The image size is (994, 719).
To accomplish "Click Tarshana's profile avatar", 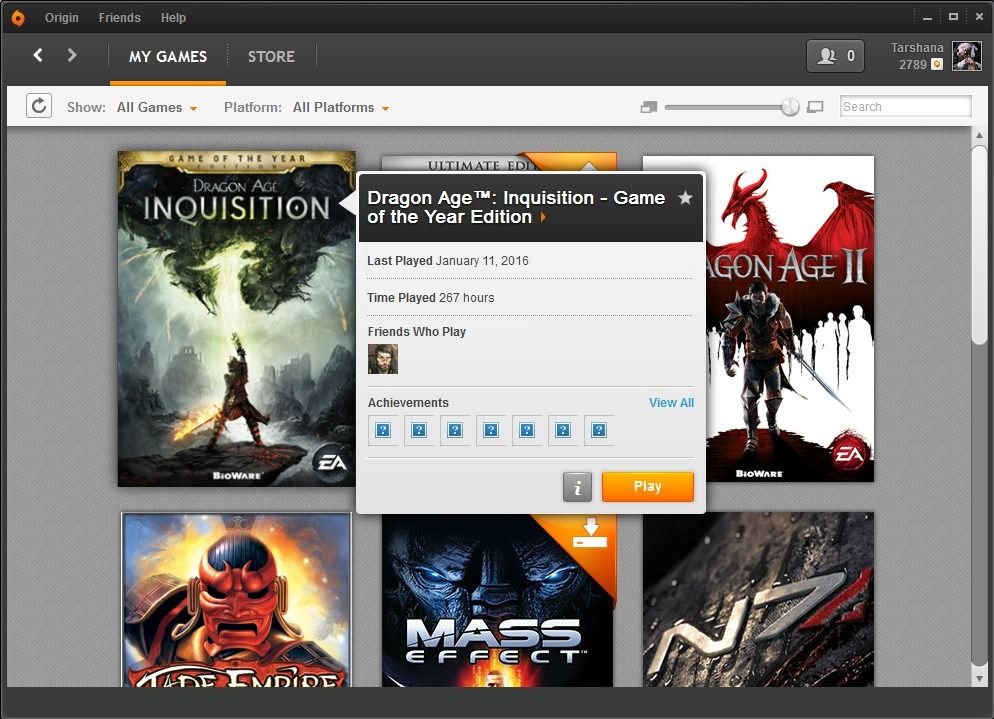I will 967,56.
